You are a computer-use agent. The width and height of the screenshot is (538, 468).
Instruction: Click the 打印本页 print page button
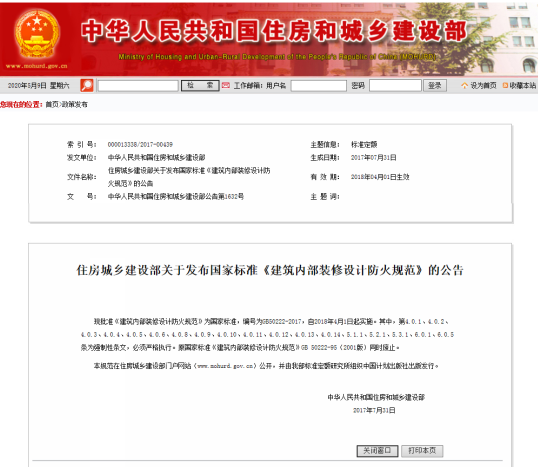(422, 451)
